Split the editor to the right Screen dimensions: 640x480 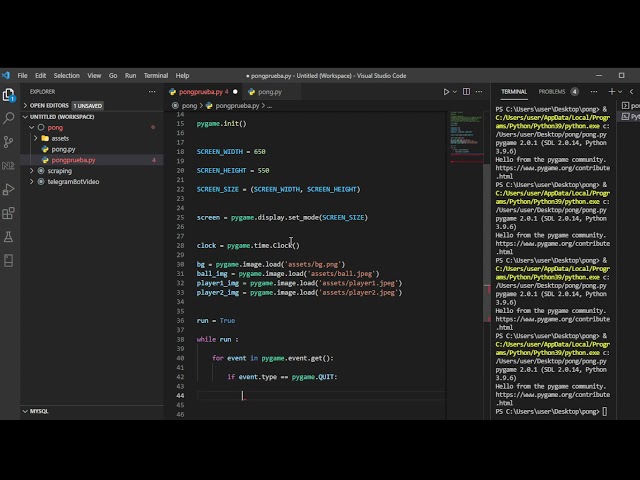point(466,92)
